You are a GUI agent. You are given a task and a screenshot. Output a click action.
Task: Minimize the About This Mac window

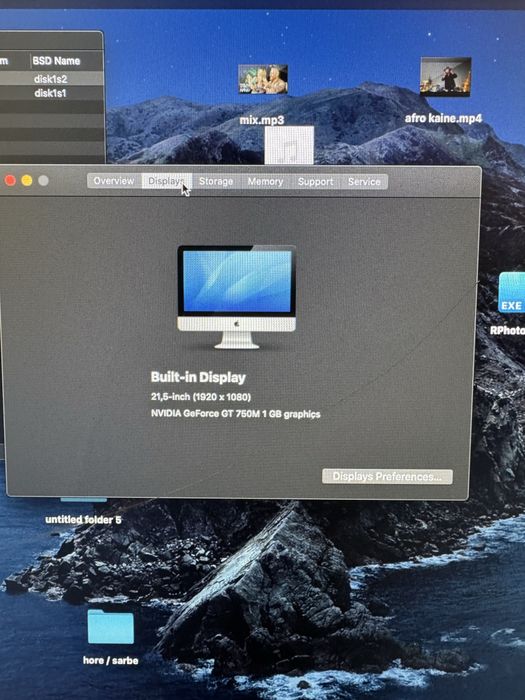click(x=27, y=180)
